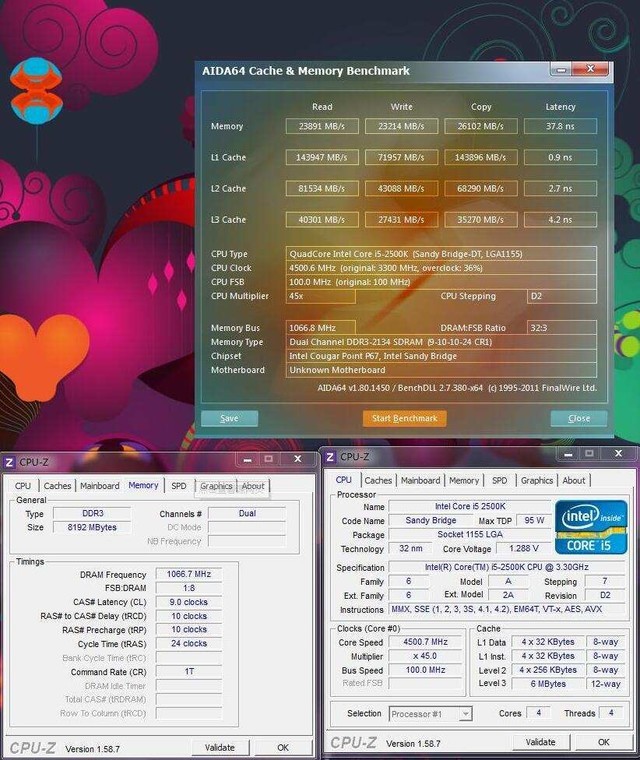
Task: Open Caches tab in right CPU-Z window
Action: tap(378, 480)
